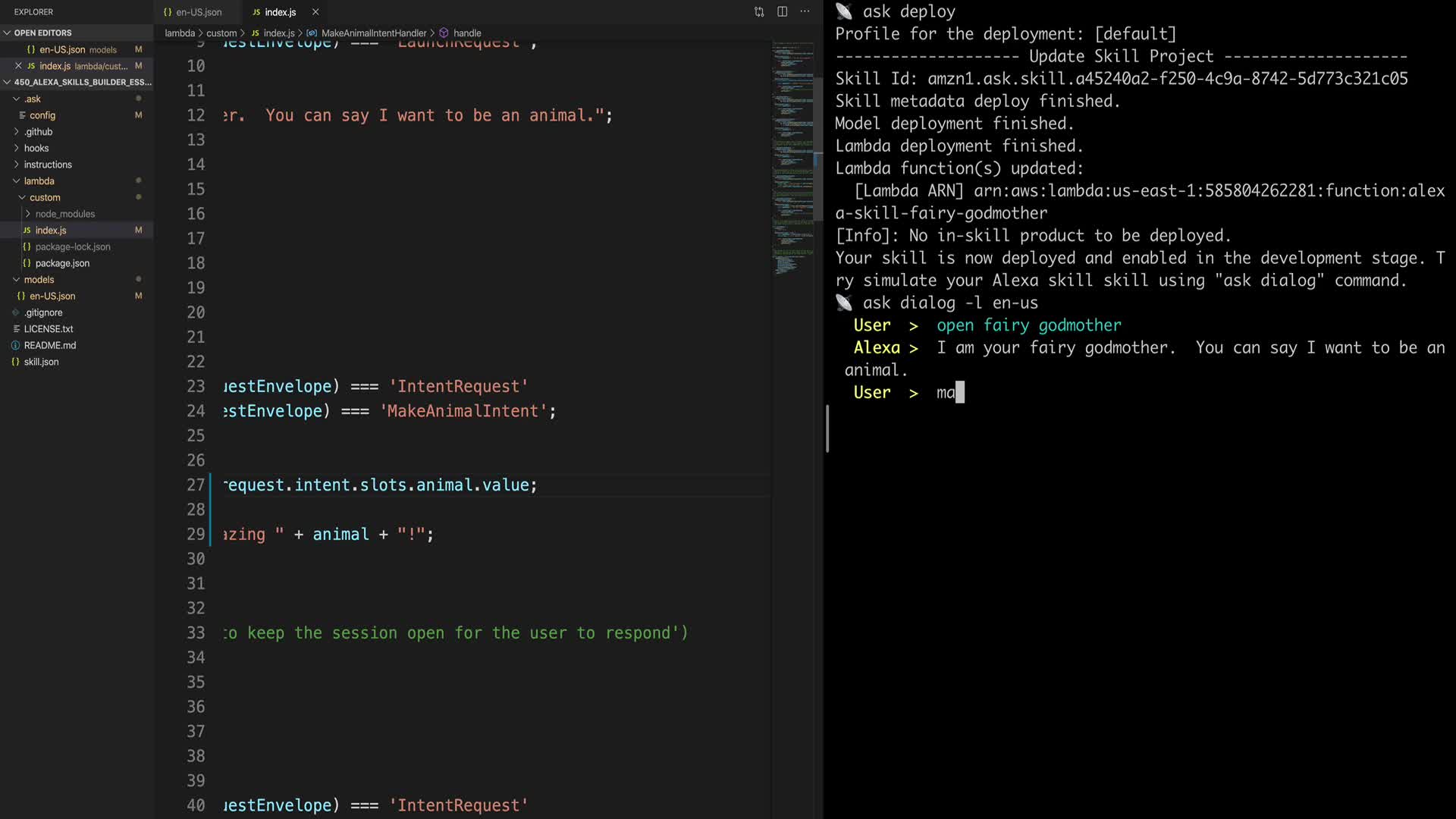This screenshot has width=1456, height=819.
Task: Open package.json from the file tree
Action: coord(62,263)
